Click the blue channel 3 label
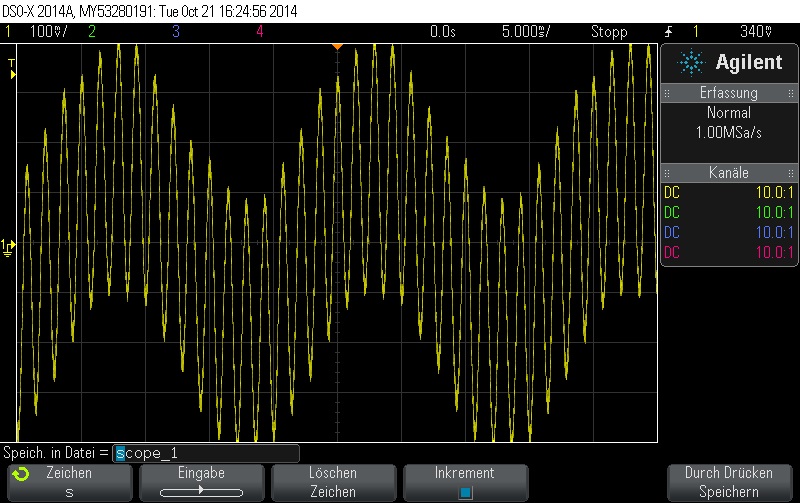The height and width of the screenshot is (503, 800). [x=176, y=32]
